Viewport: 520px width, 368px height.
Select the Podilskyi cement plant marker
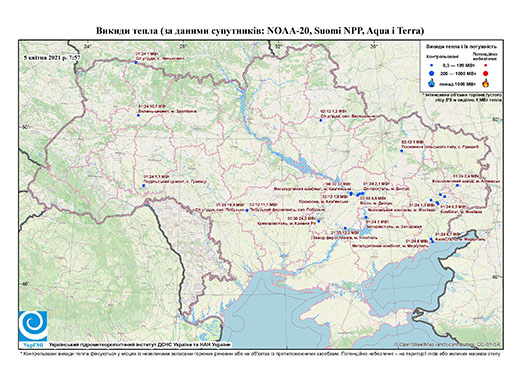point(144,185)
